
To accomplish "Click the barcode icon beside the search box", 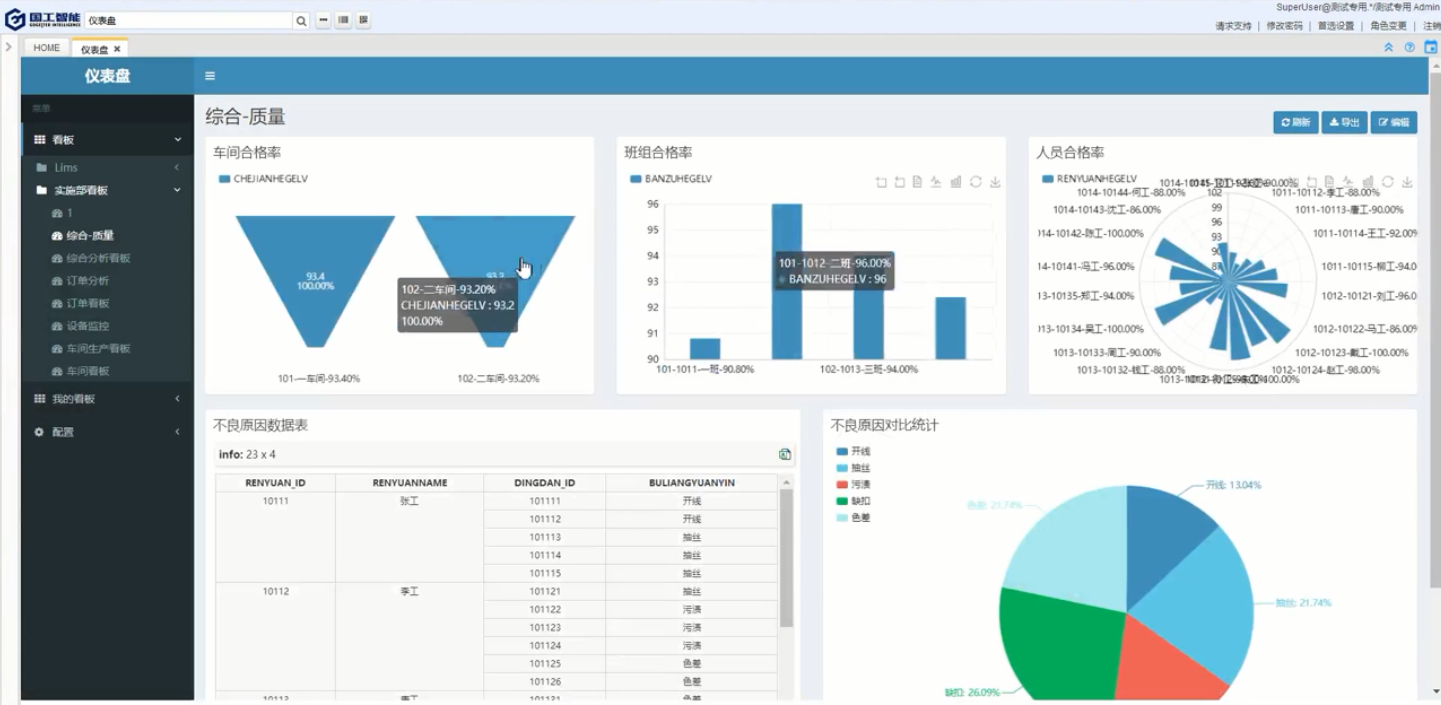I will 343,21.
